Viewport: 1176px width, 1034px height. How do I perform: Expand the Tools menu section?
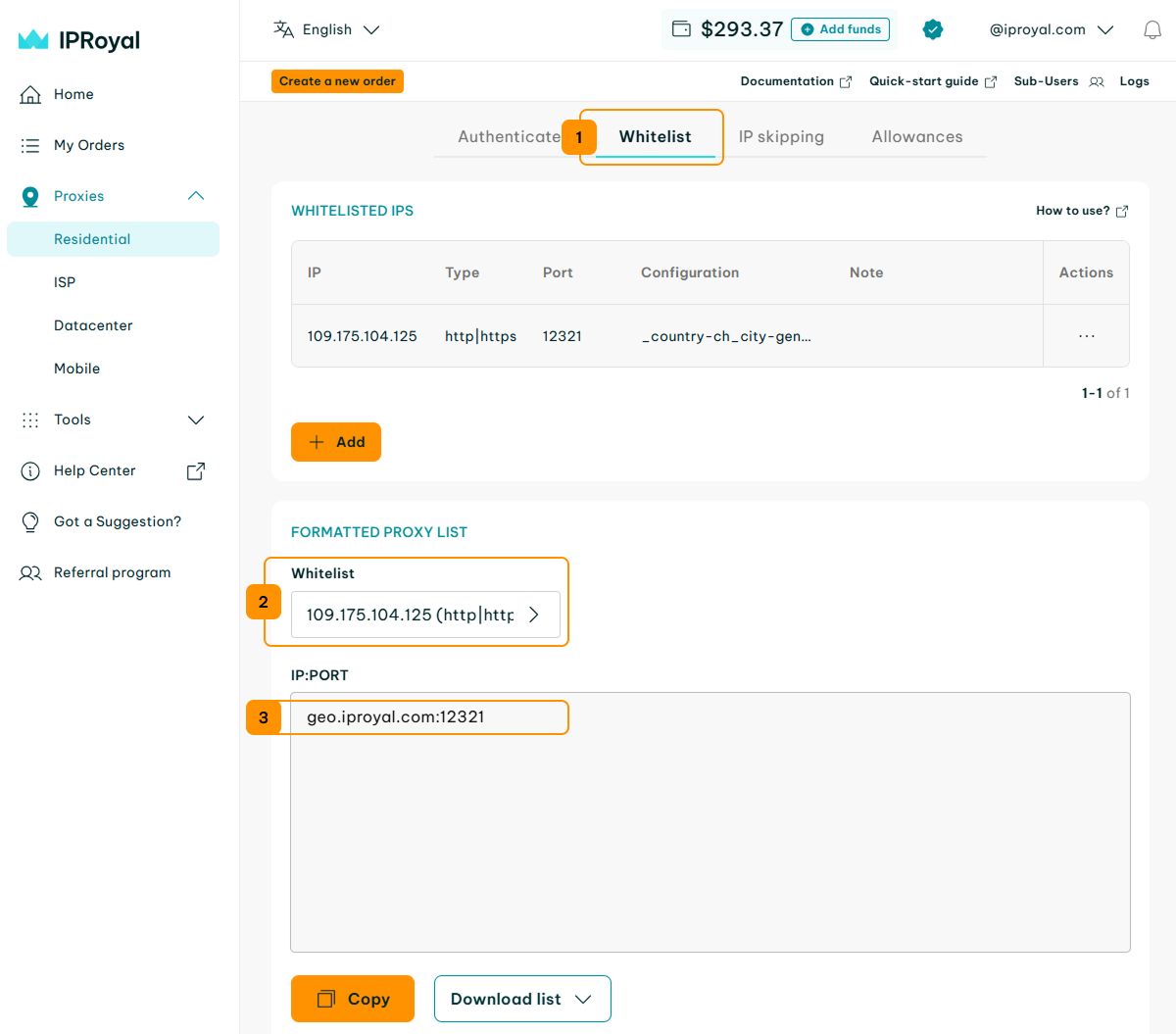pos(196,419)
